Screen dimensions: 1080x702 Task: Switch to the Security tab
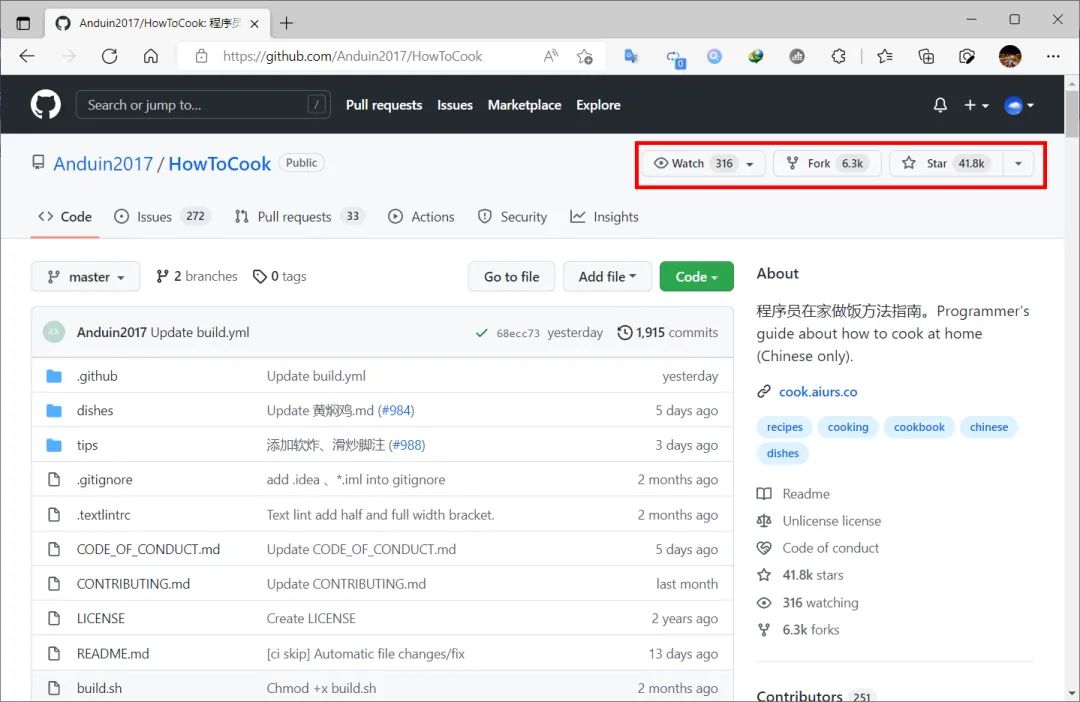(512, 216)
